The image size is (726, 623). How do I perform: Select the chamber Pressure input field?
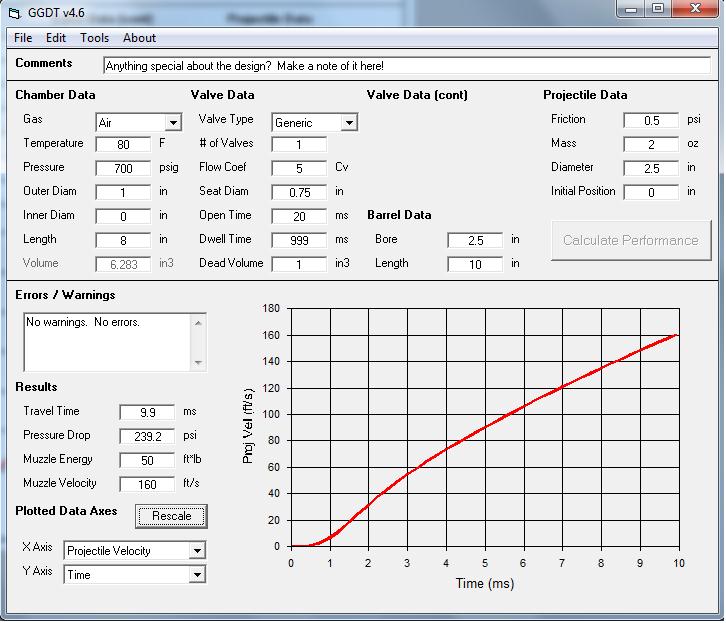point(123,168)
